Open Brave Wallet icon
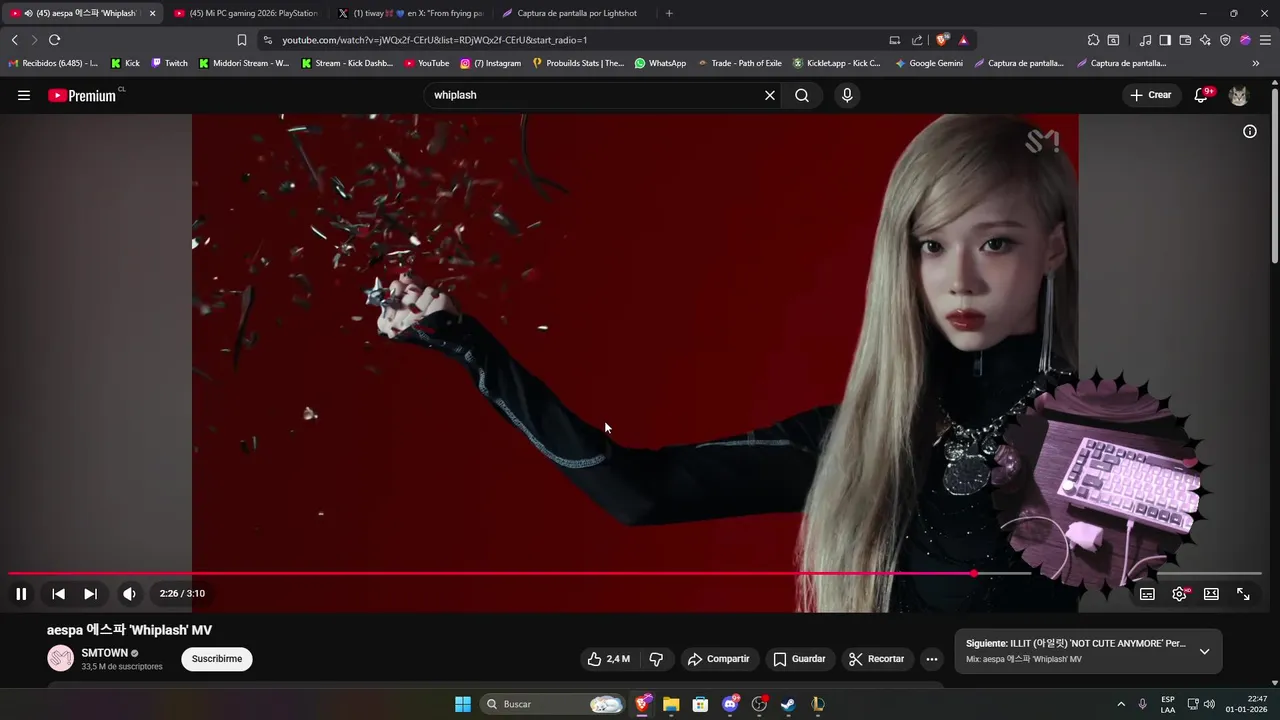1280x720 pixels. 1185,40
